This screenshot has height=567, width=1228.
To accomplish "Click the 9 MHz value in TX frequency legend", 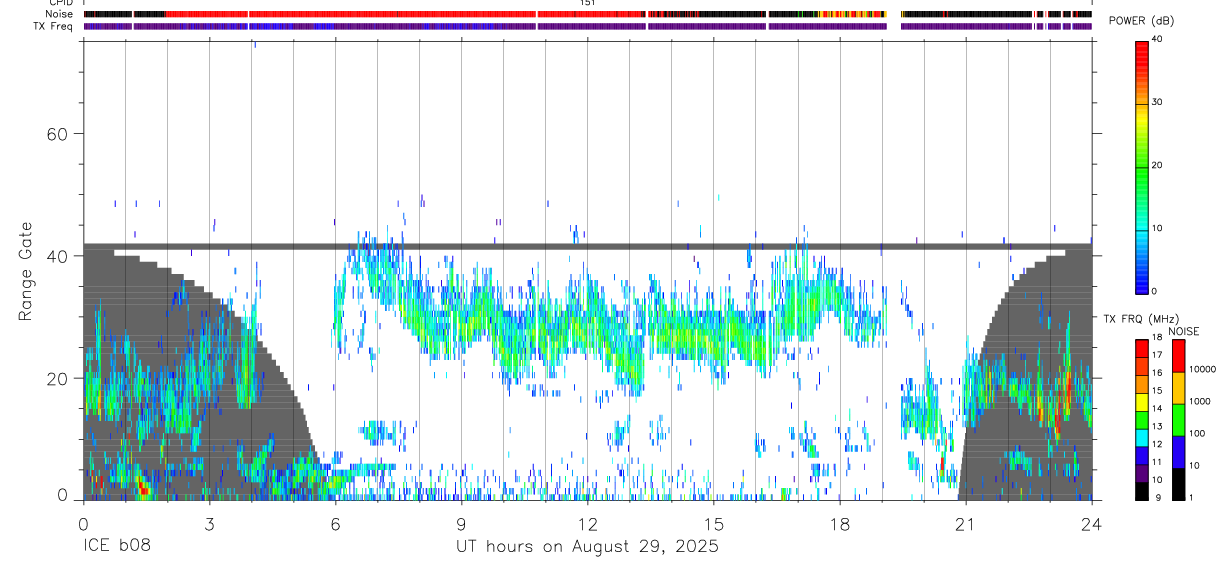I will click(x=1158, y=498).
